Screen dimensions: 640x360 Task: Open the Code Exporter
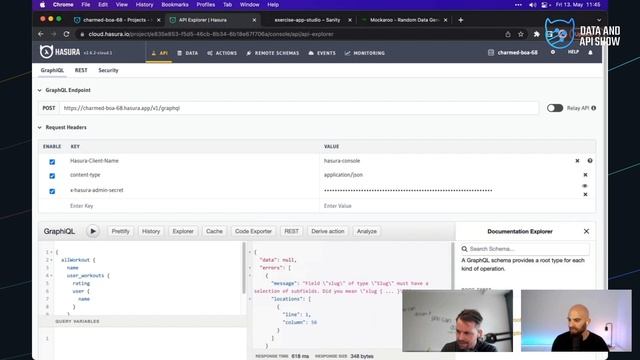click(x=253, y=231)
